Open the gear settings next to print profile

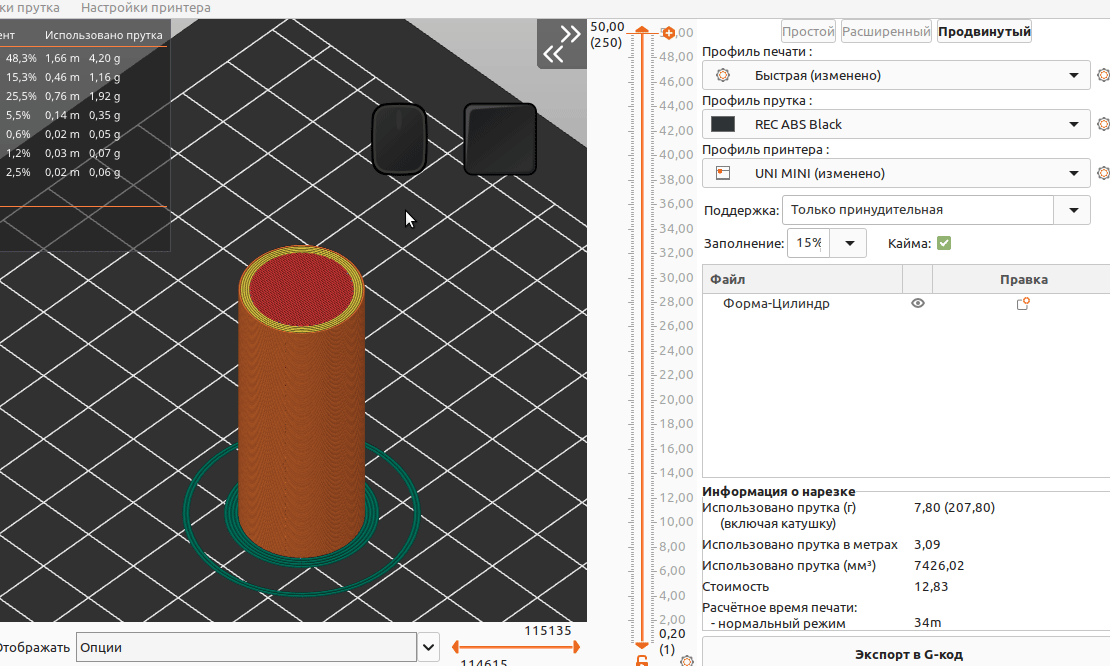coord(1103,75)
